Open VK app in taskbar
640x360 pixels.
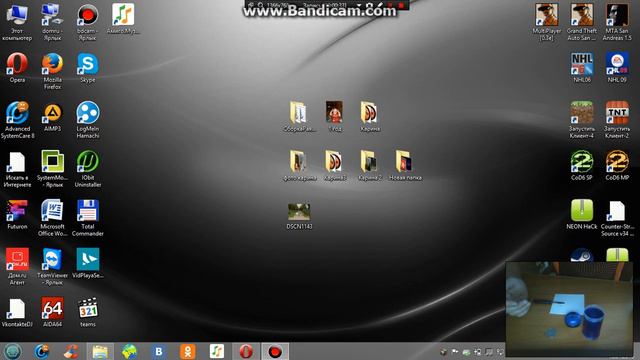[x=158, y=351]
